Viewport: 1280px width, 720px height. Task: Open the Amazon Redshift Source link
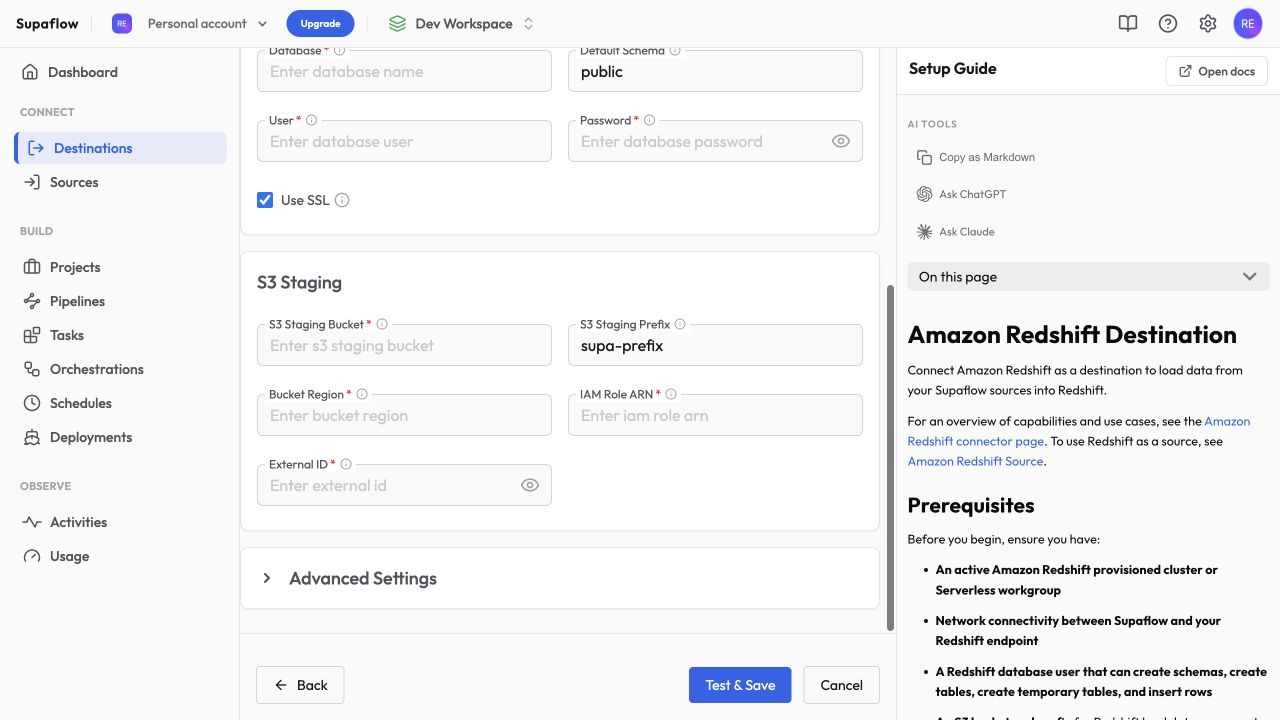click(x=975, y=461)
